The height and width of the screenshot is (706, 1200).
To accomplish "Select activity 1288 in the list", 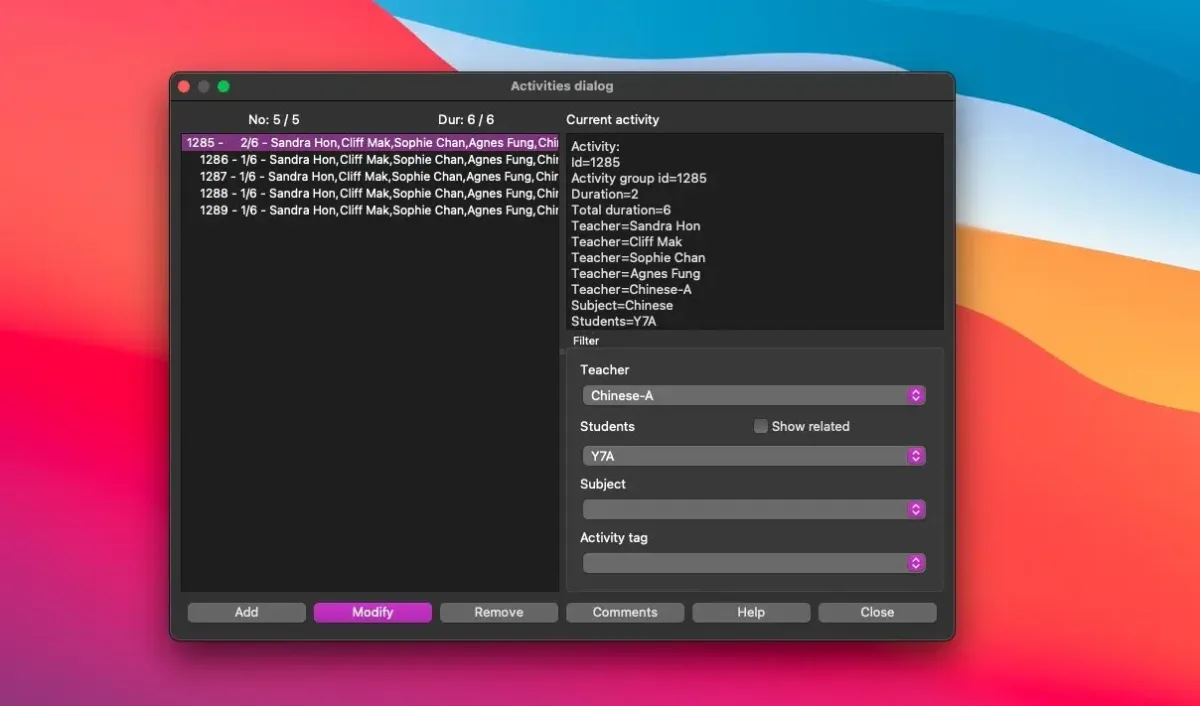I will [370, 194].
